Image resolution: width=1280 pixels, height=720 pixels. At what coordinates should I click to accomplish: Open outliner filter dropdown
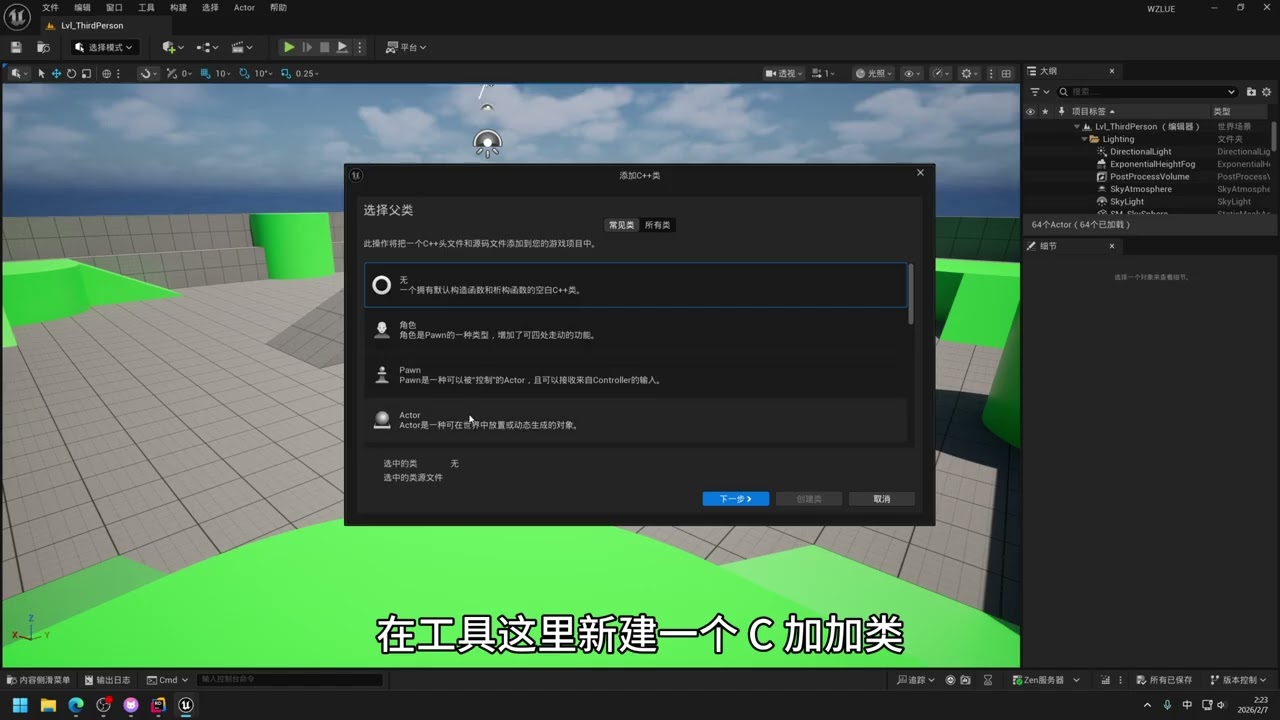point(1039,92)
